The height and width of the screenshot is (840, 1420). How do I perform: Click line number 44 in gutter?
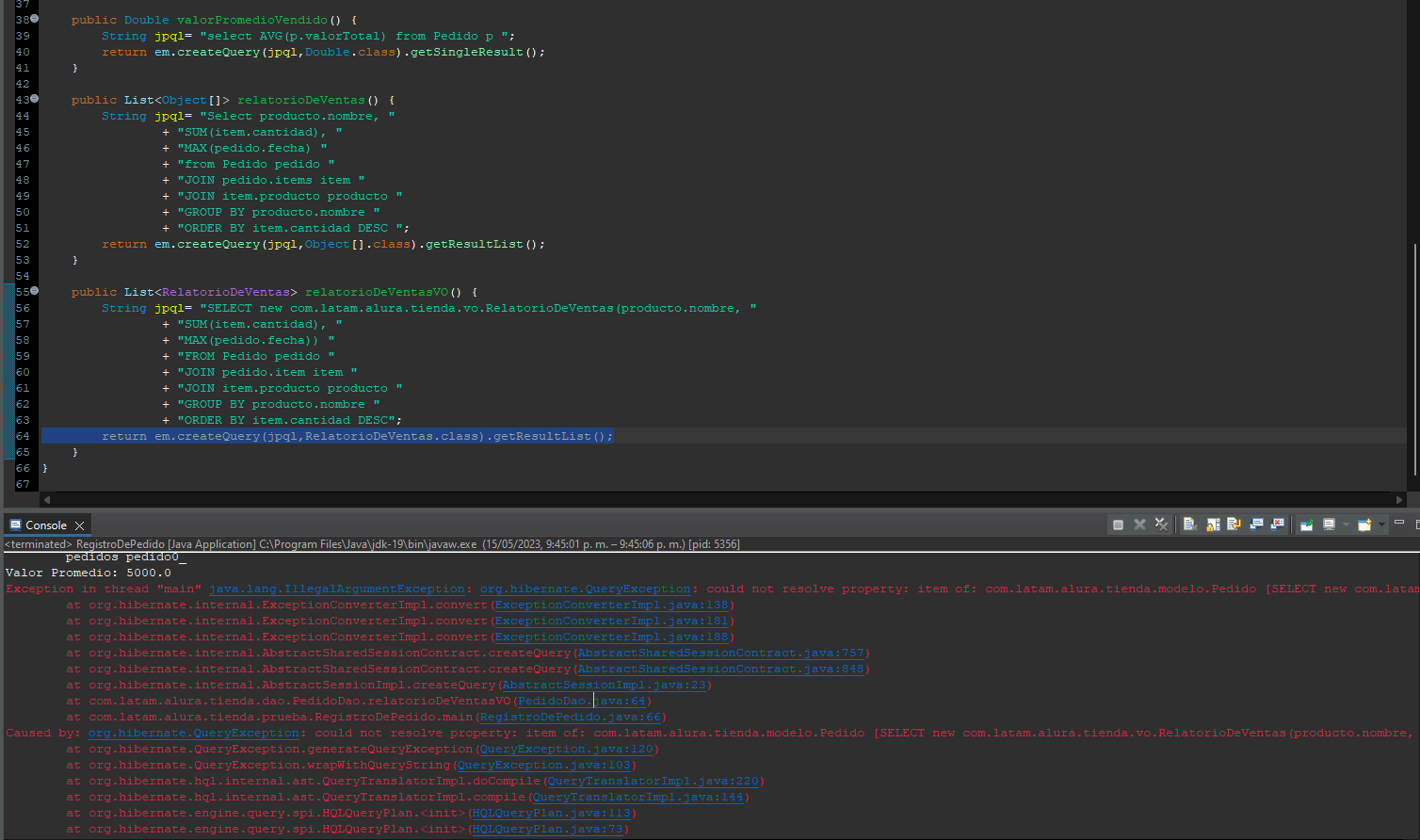pyautogui.click(x=23, y=116)
